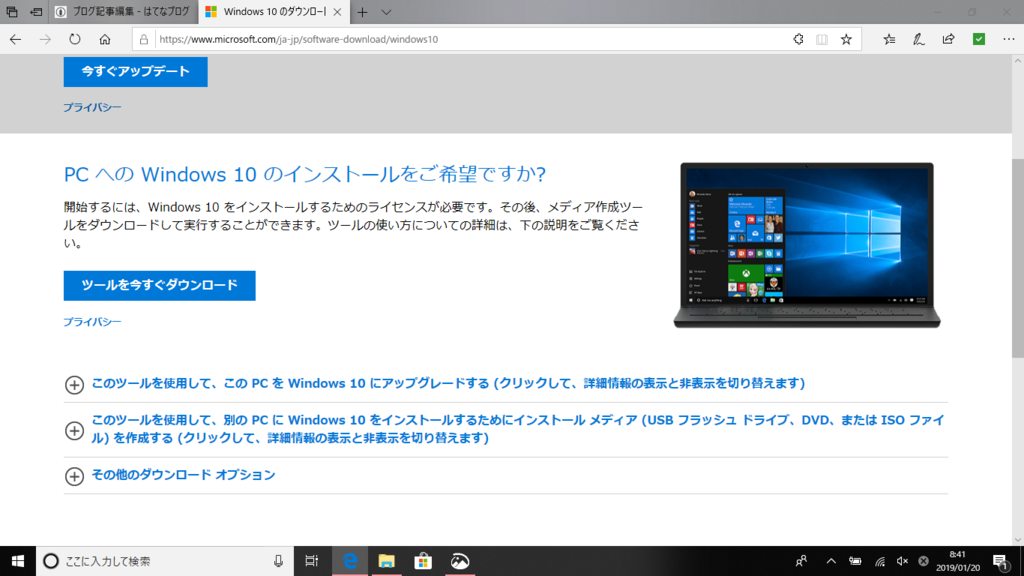This screenshot has height=576, width=1024.
Task: Click the green checkmark extension icon
Action: point(978,39)
